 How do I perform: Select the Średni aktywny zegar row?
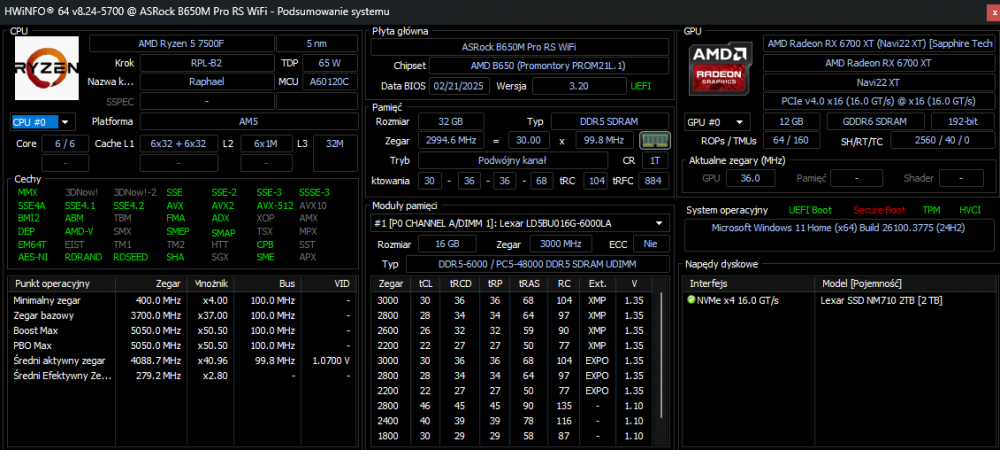click(182, 361)
